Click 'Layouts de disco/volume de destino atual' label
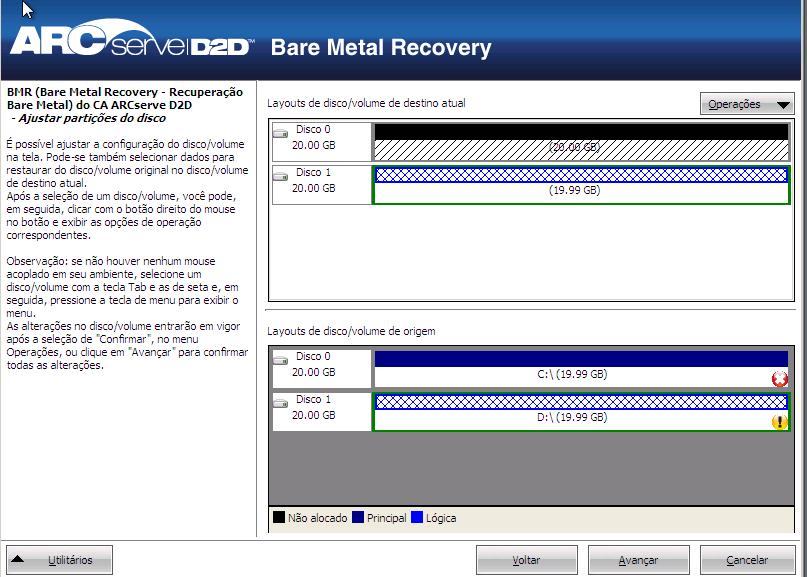This screenshot has height=577, width=807. pyautogui.click(x=366, y=103)
